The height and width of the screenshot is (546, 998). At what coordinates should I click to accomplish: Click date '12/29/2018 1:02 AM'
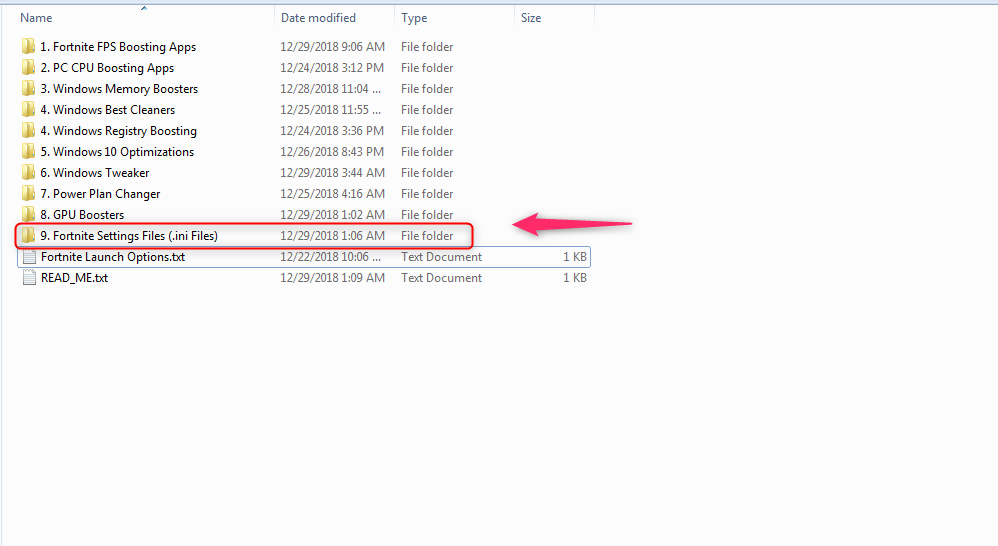[333, 214]
